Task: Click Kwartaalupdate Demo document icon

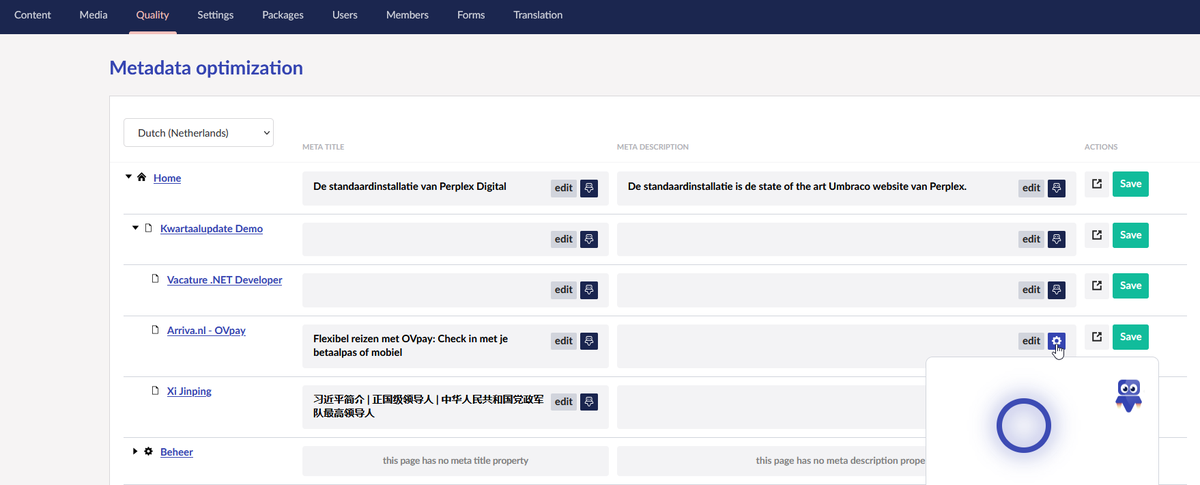Action: [149, 228]
